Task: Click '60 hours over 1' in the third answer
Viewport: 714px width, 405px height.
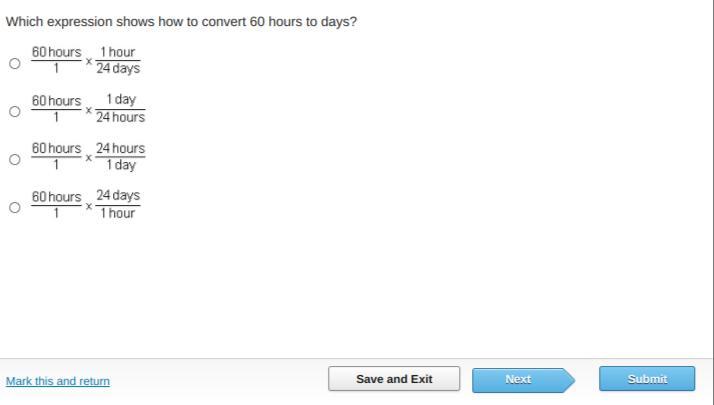Action: point(56,157)
